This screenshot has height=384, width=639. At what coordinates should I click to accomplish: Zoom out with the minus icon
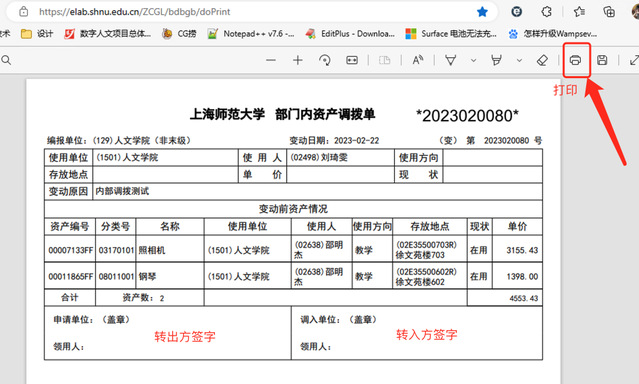point(271,60)
